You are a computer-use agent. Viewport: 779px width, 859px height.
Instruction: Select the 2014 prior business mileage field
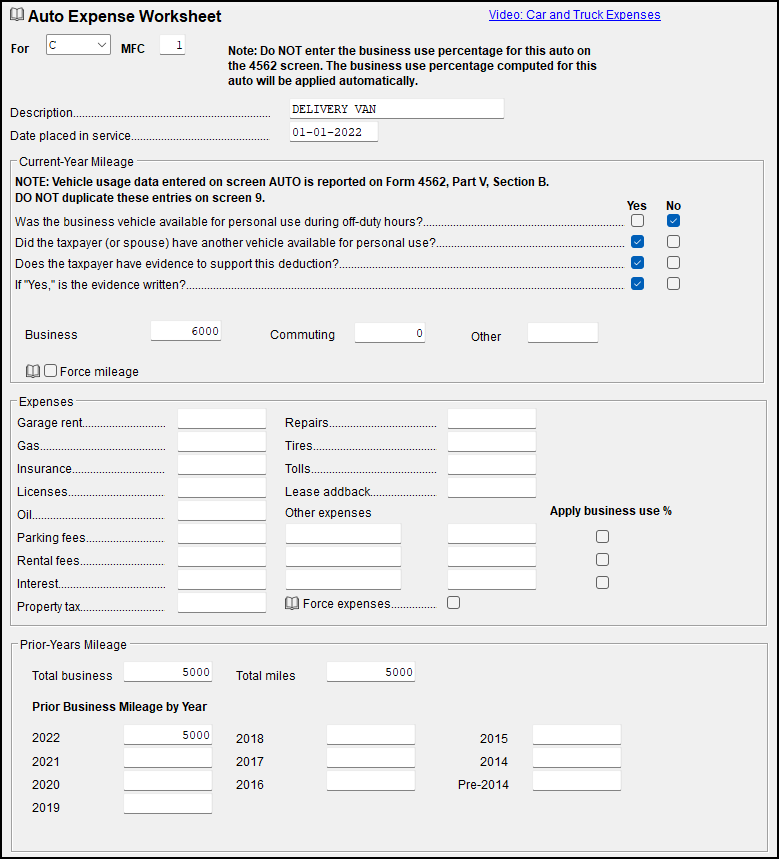coord(577,758)
